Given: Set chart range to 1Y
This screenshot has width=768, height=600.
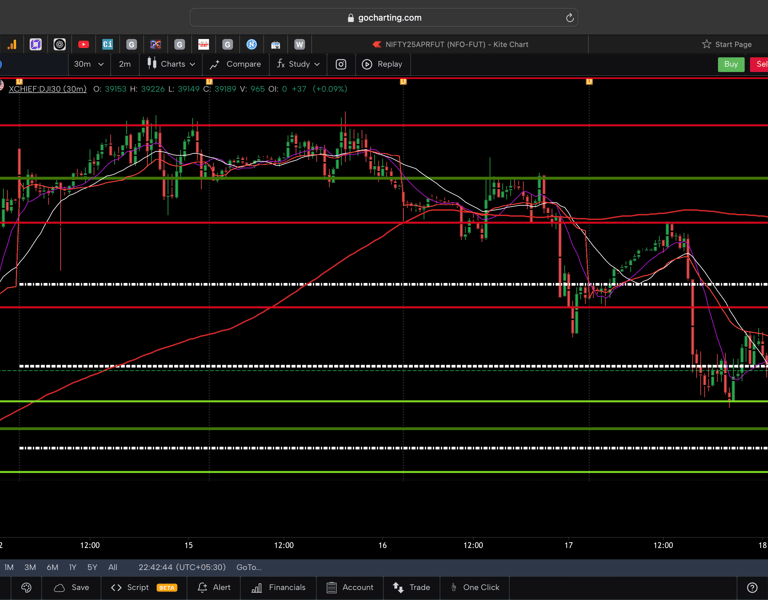Looking at the screenshot, I should pyautogui.click(x=73, y=567).
